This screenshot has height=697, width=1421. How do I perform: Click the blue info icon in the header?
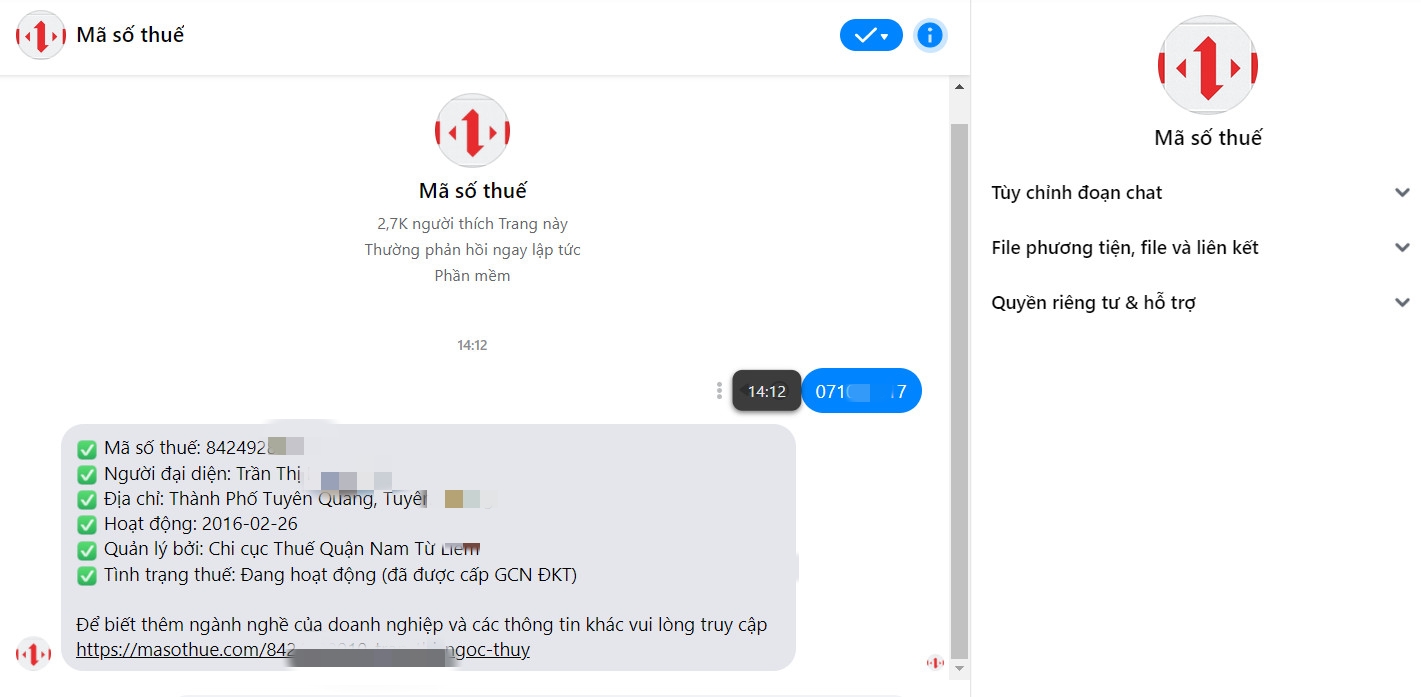tap(930, 36)
